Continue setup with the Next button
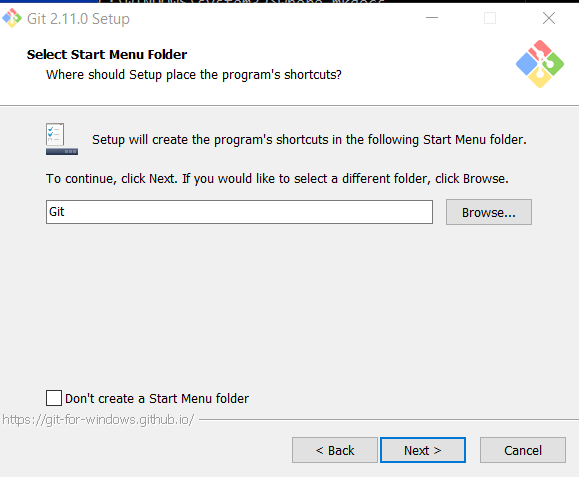Image resolution: width=579 pixels, height=477 pixels. click(x=423, y=450)
